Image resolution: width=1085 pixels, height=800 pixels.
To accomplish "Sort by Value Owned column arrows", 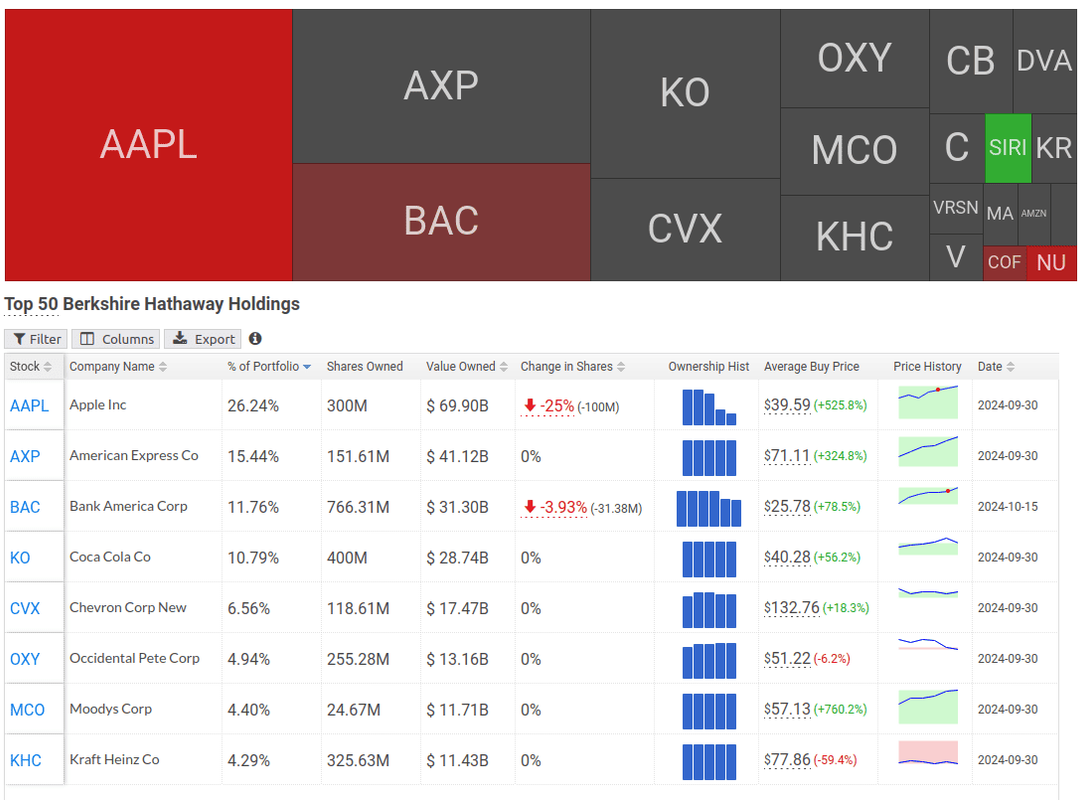I will click(x=504, y=367).
